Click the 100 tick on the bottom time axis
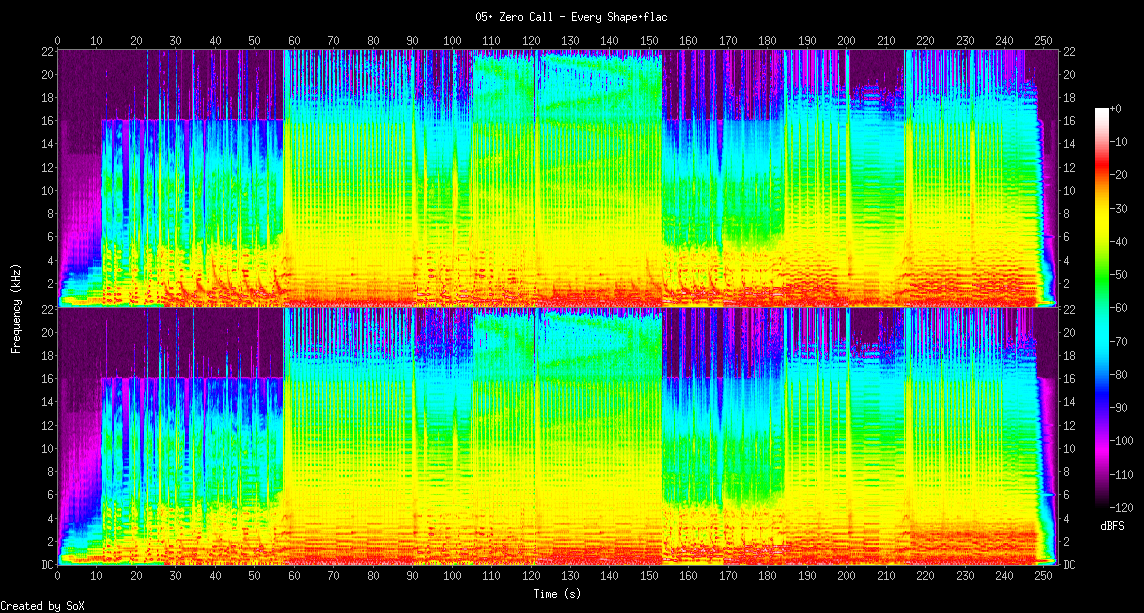The height and width of the screenshot is (613, 1144). point(452,577)
